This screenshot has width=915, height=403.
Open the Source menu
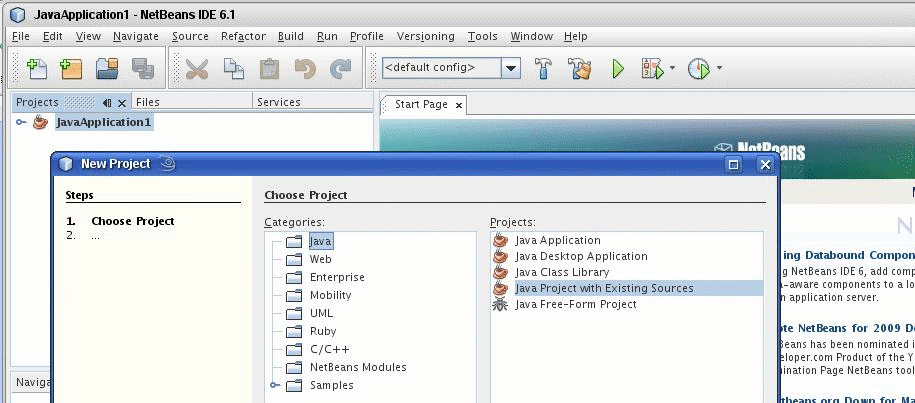point(190,36)
